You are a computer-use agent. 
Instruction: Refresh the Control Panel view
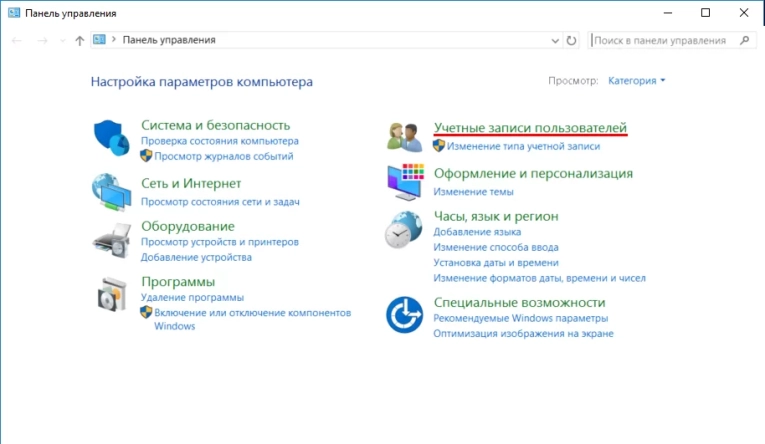[x=571, y=40]
